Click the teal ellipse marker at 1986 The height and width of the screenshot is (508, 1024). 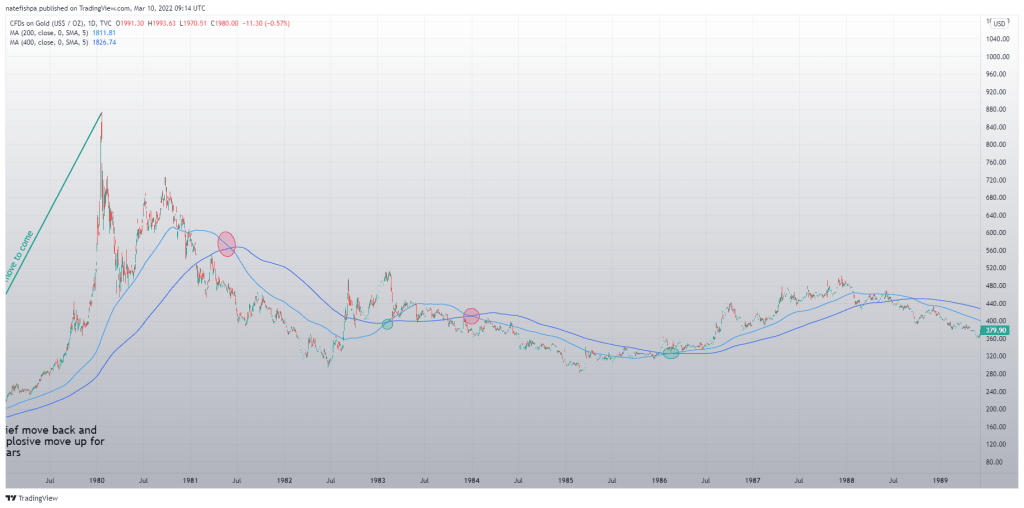pyautogui.click(x=671, y=352)
